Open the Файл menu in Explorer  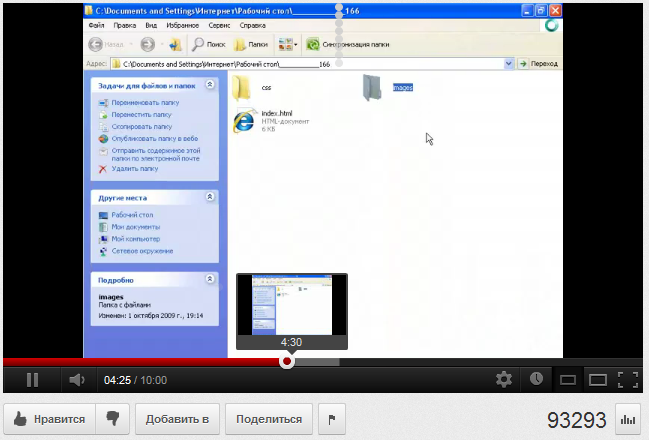click(x=96, y=25)
